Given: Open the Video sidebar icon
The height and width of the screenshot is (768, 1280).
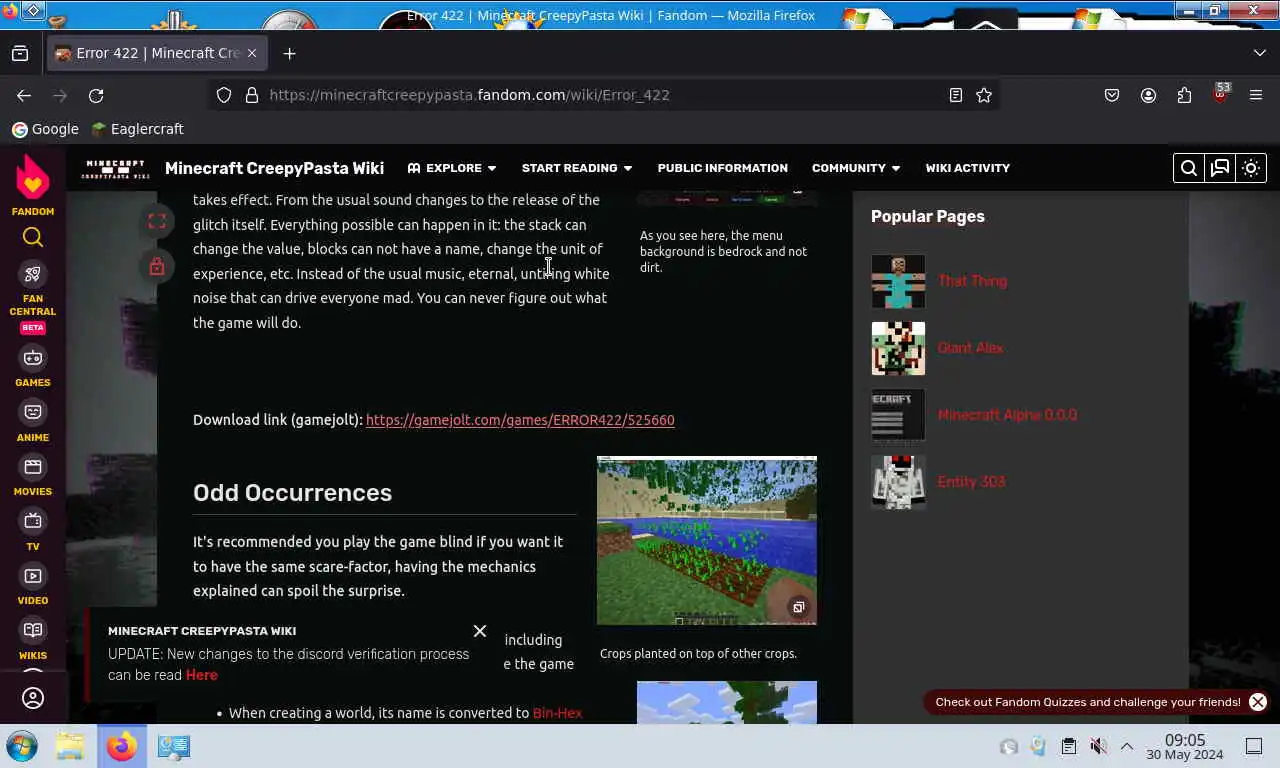Looking at the screenshot, I should (x=33, y=576).
